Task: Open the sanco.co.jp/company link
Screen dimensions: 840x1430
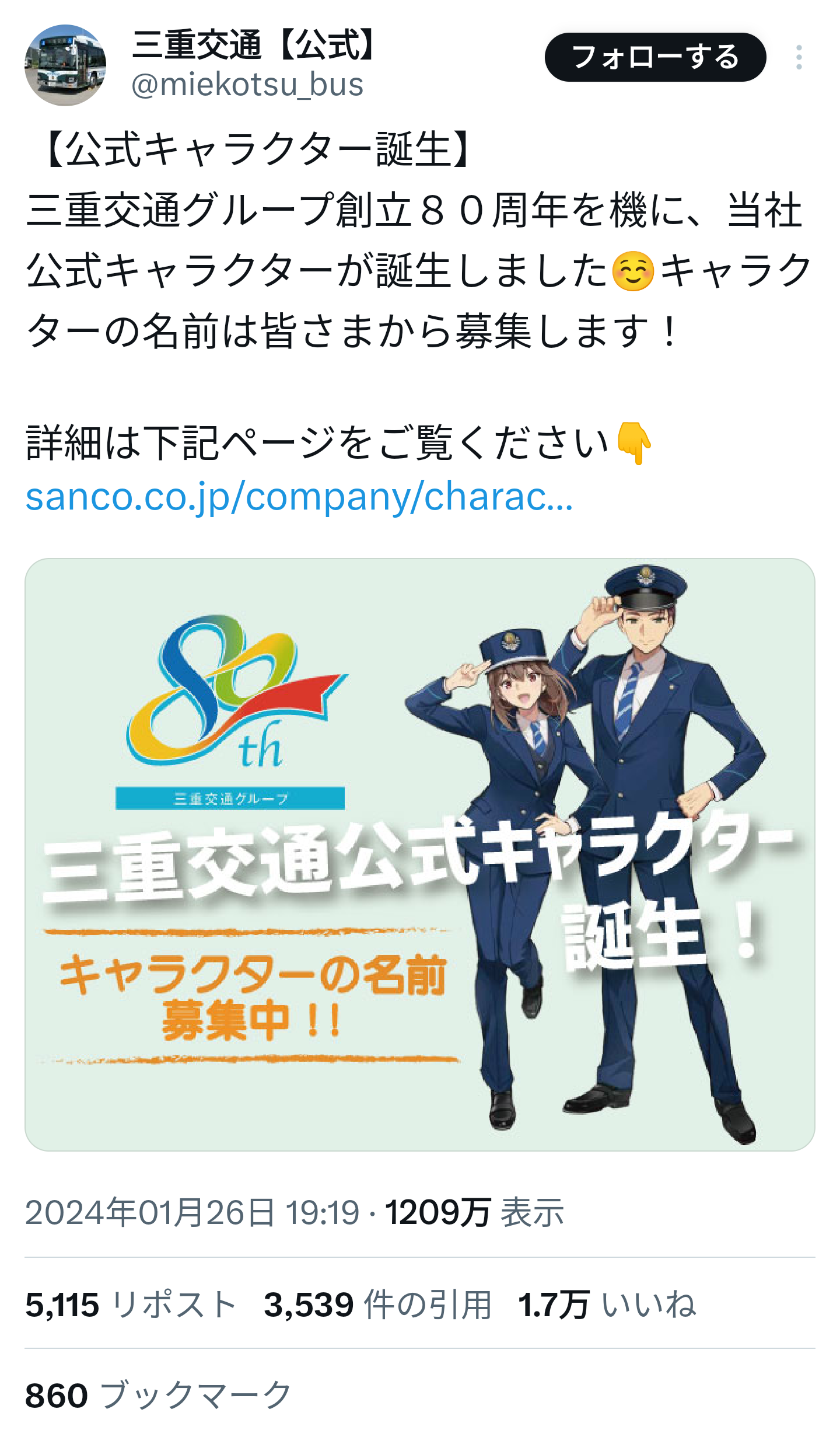Action: point(299,497)
